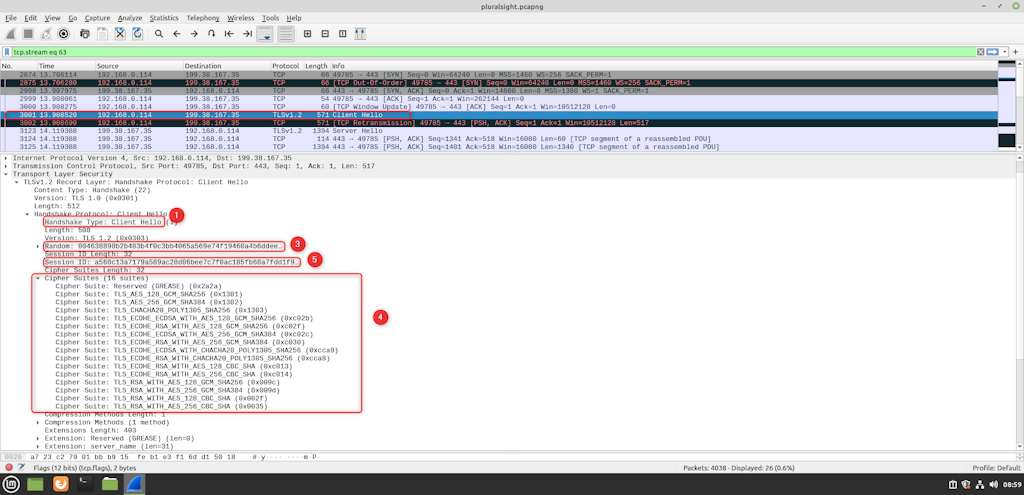The width and height of the screenshot is (1024, 495).
Task: Open the View menu
Action: pyautogui.click(x=52, y=18)
